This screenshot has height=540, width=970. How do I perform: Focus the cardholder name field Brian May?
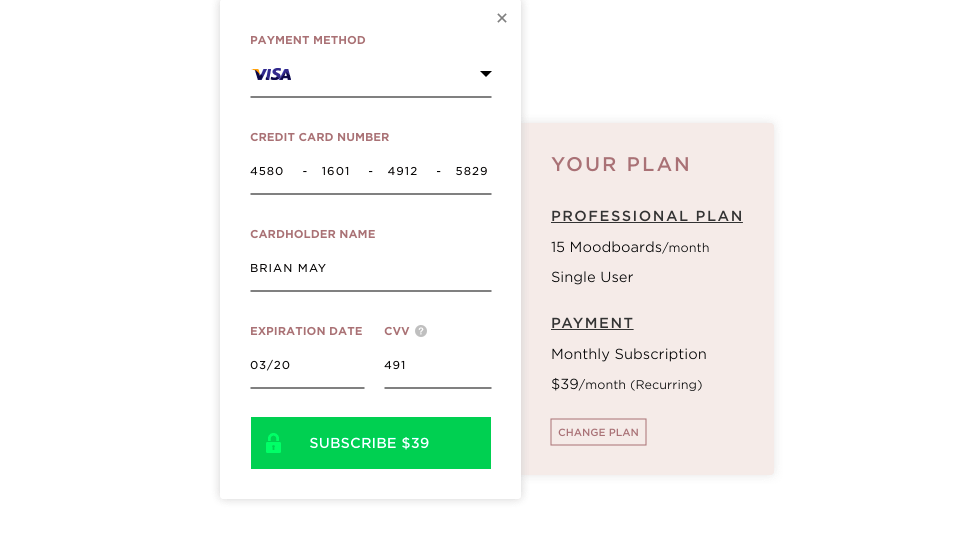pos(371,268)
